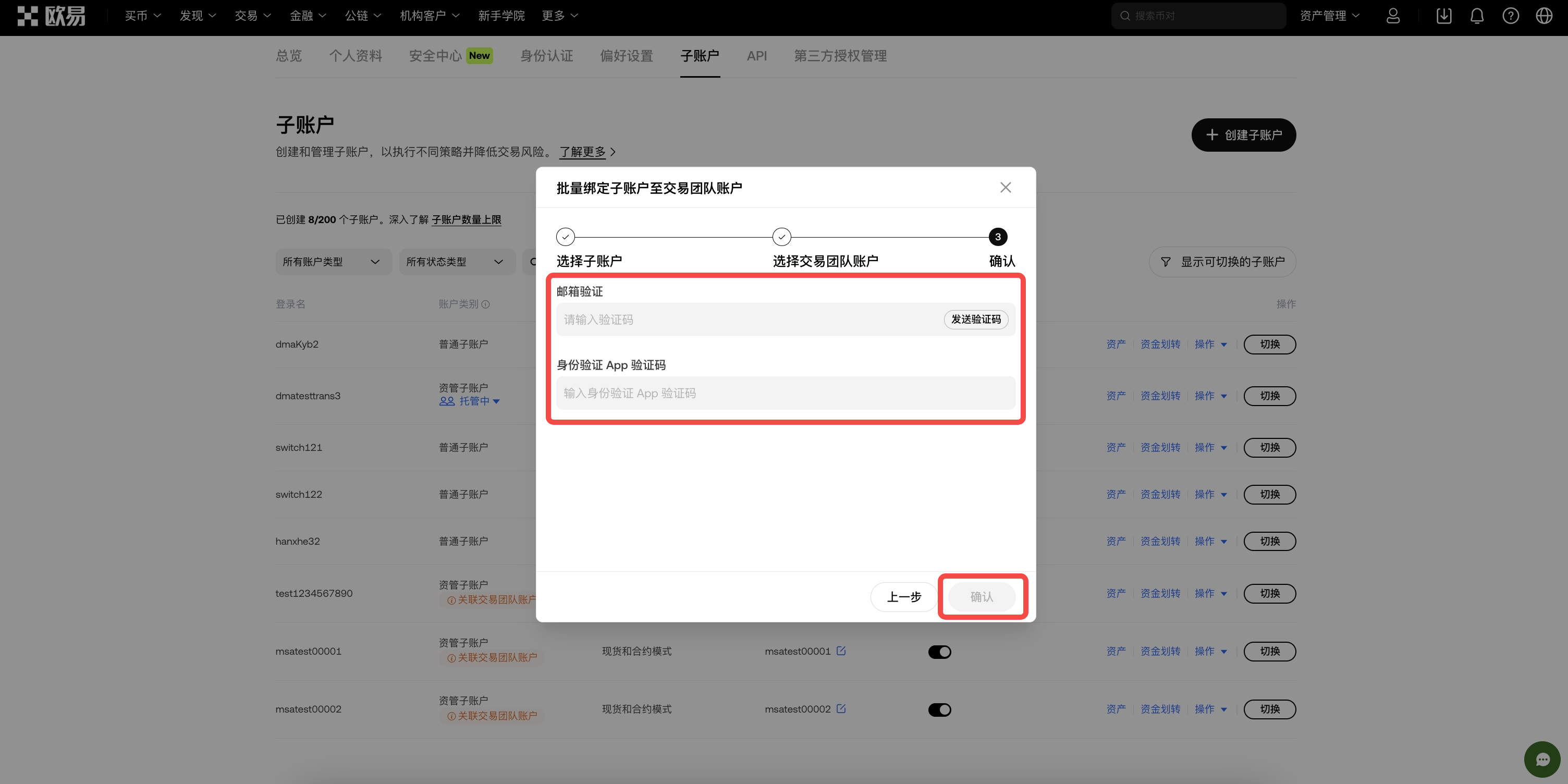The width and height of the screenshot is (1568, 784).
Task: Turn off the msatest00002 row toggle
Action: coord(939,709)
